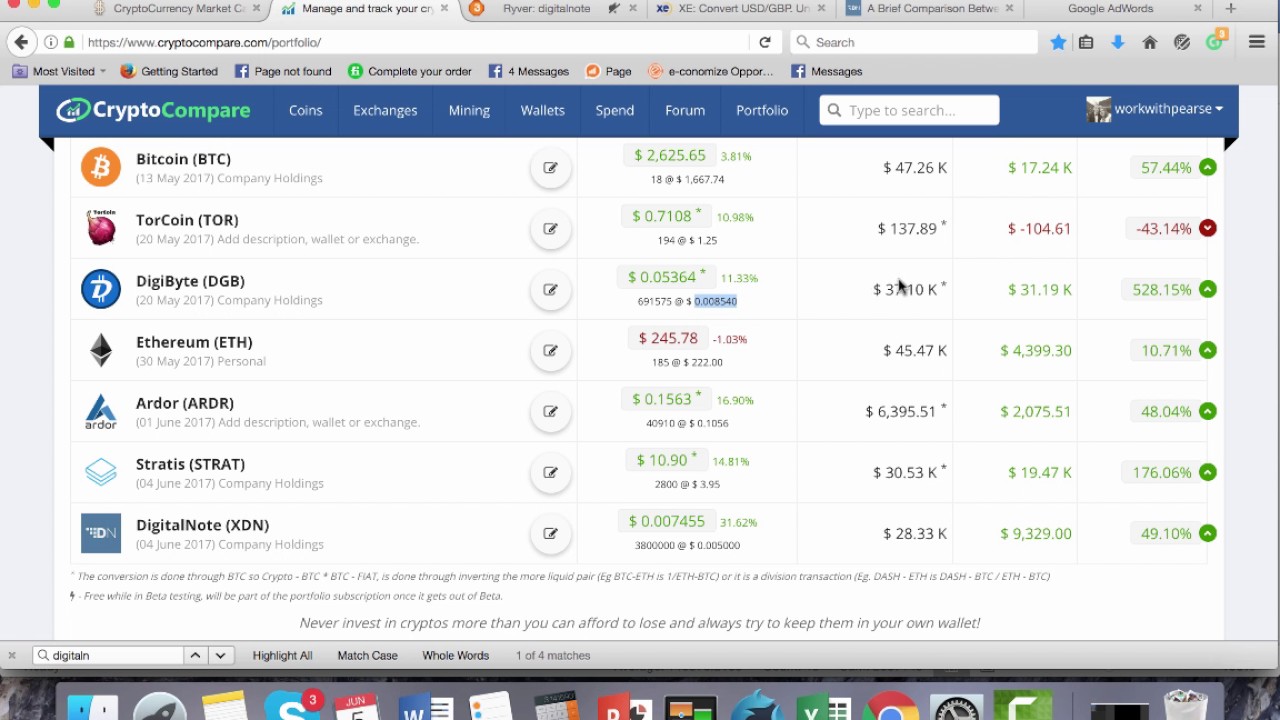Go to browser home page icon
Image resolution: width=1280 pixels, height=720 pixels.
pos(1150,42)
